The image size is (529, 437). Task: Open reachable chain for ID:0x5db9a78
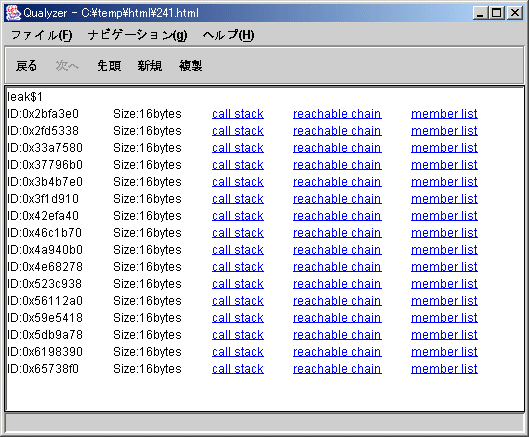pos(337,335)
